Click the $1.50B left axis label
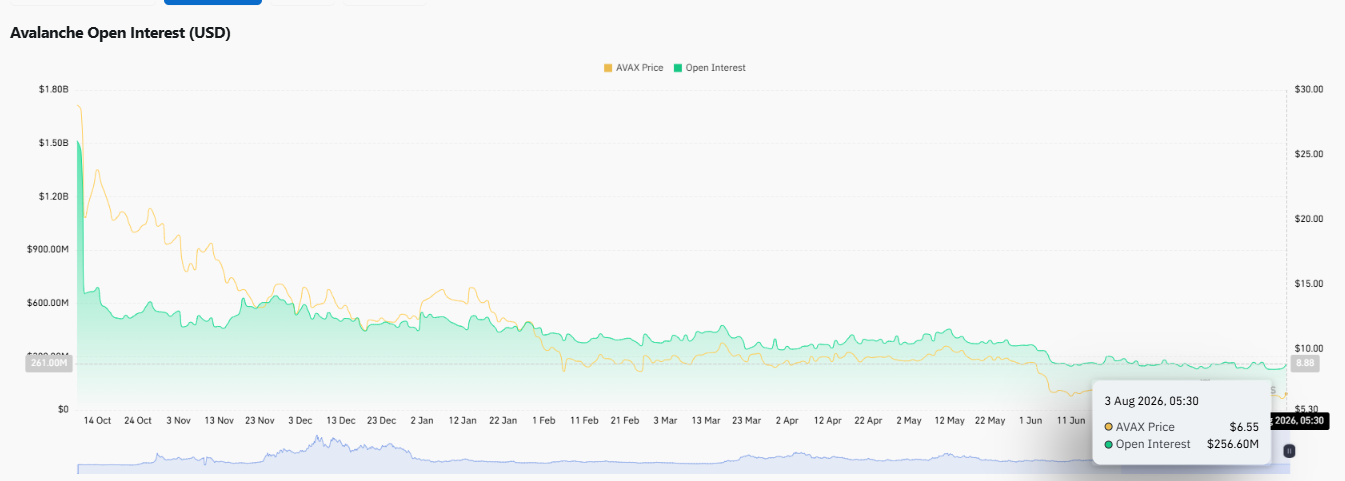The image size is (1345, 481). coord(54,143)
